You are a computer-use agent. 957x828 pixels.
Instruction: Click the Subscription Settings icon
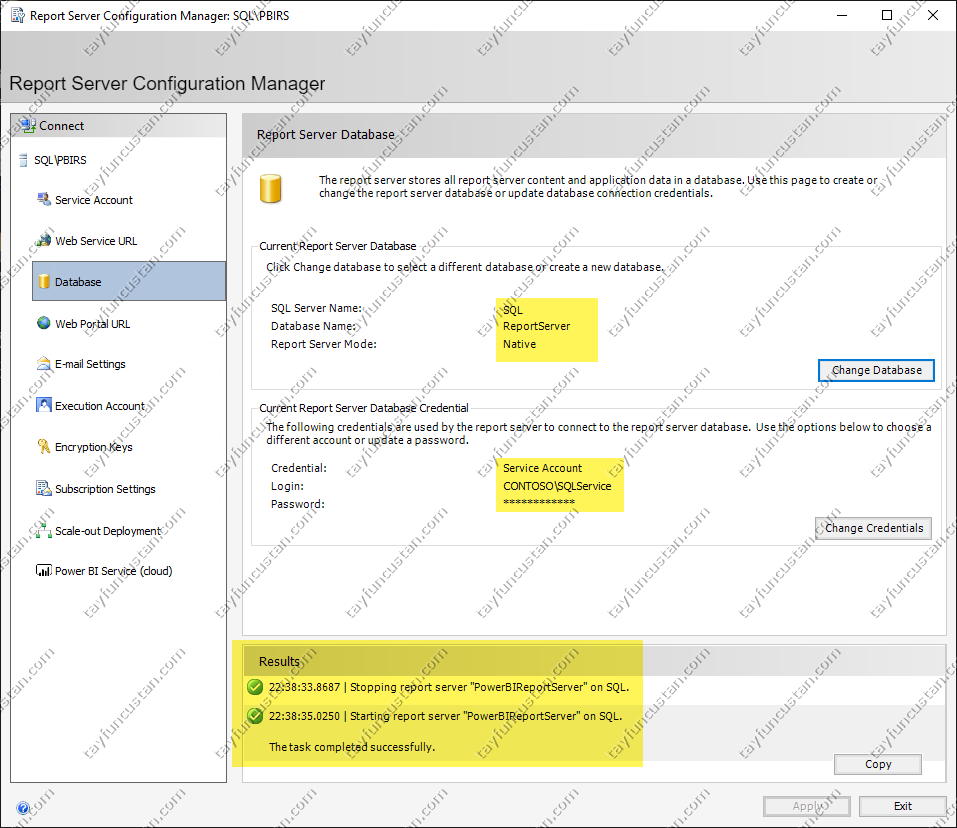click(x=43, y=488)
